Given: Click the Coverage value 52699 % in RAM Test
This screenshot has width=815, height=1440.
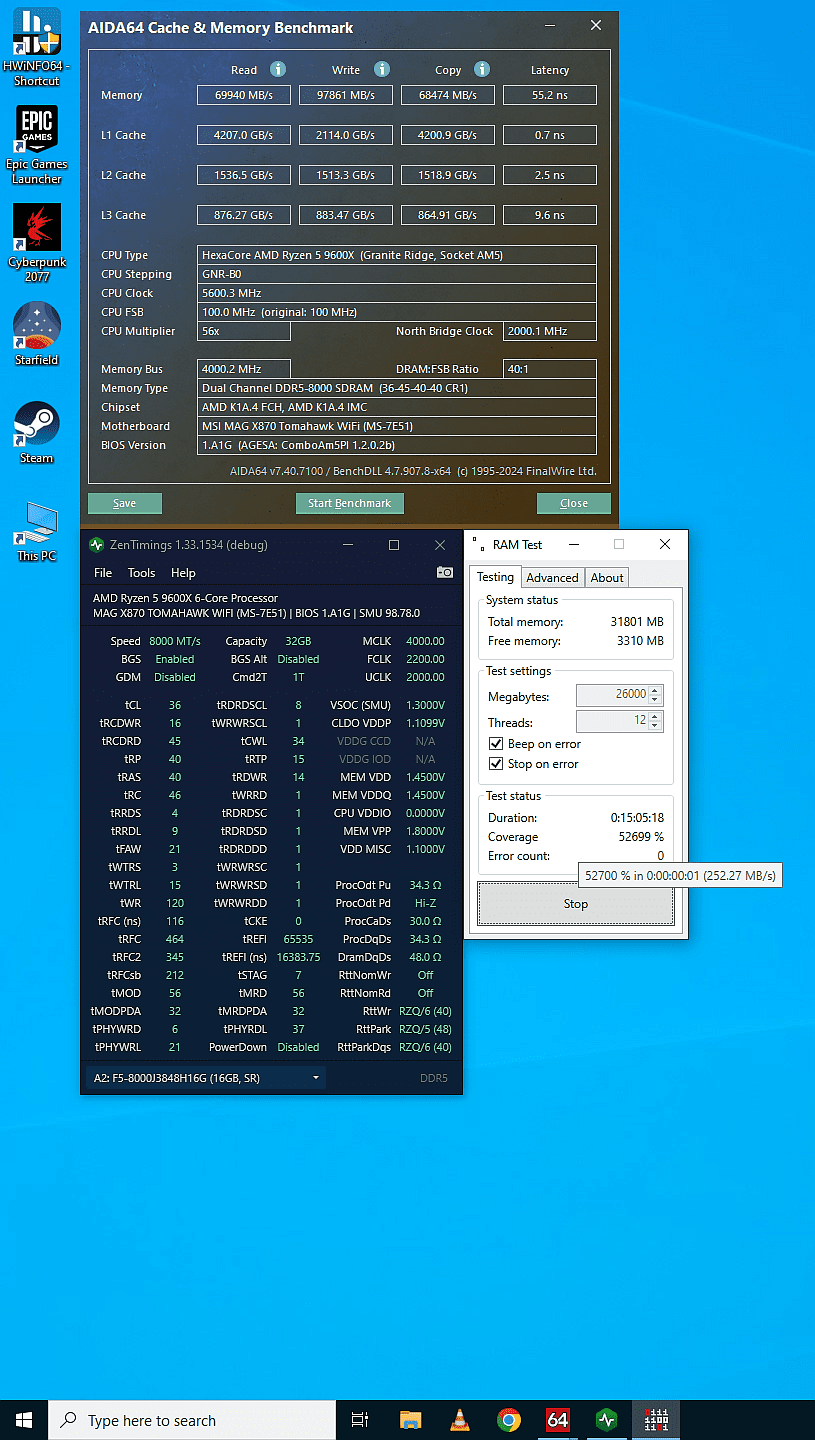Looking at the screenshot, I should [639, 837].
